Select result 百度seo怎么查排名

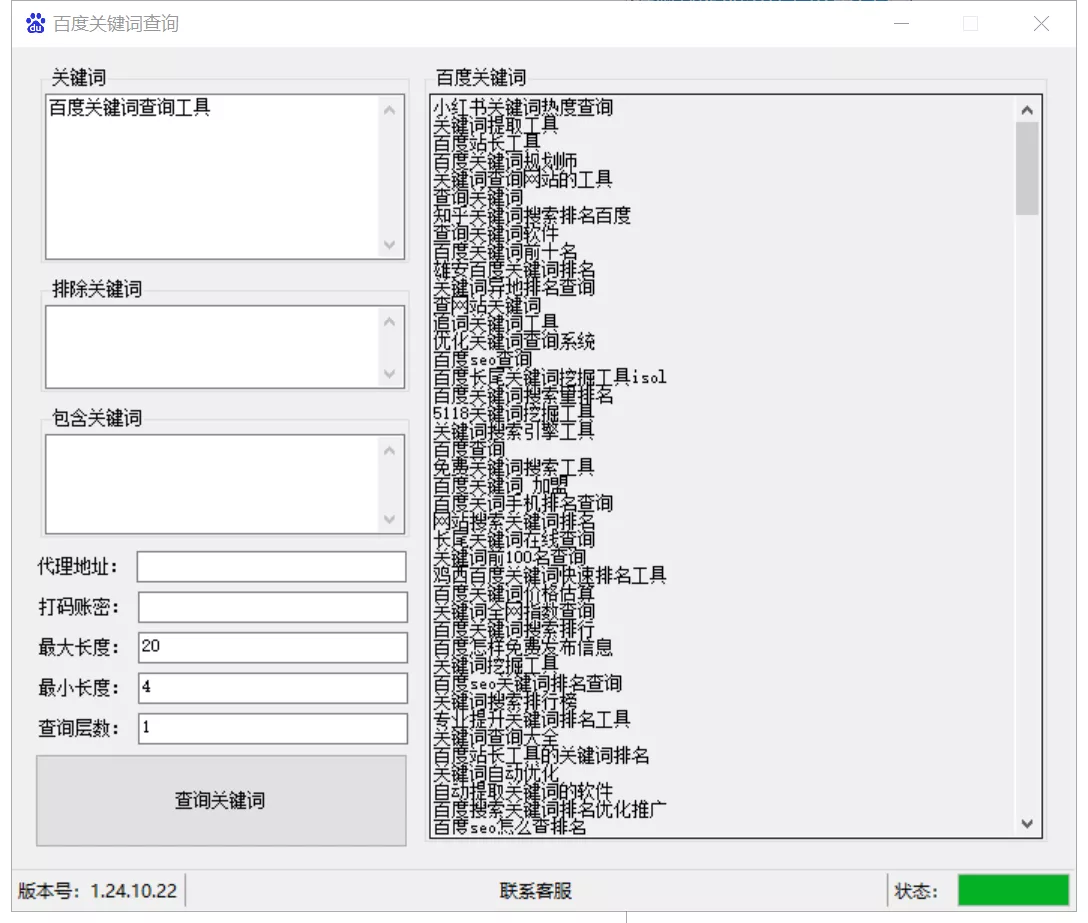click(509, 827)
